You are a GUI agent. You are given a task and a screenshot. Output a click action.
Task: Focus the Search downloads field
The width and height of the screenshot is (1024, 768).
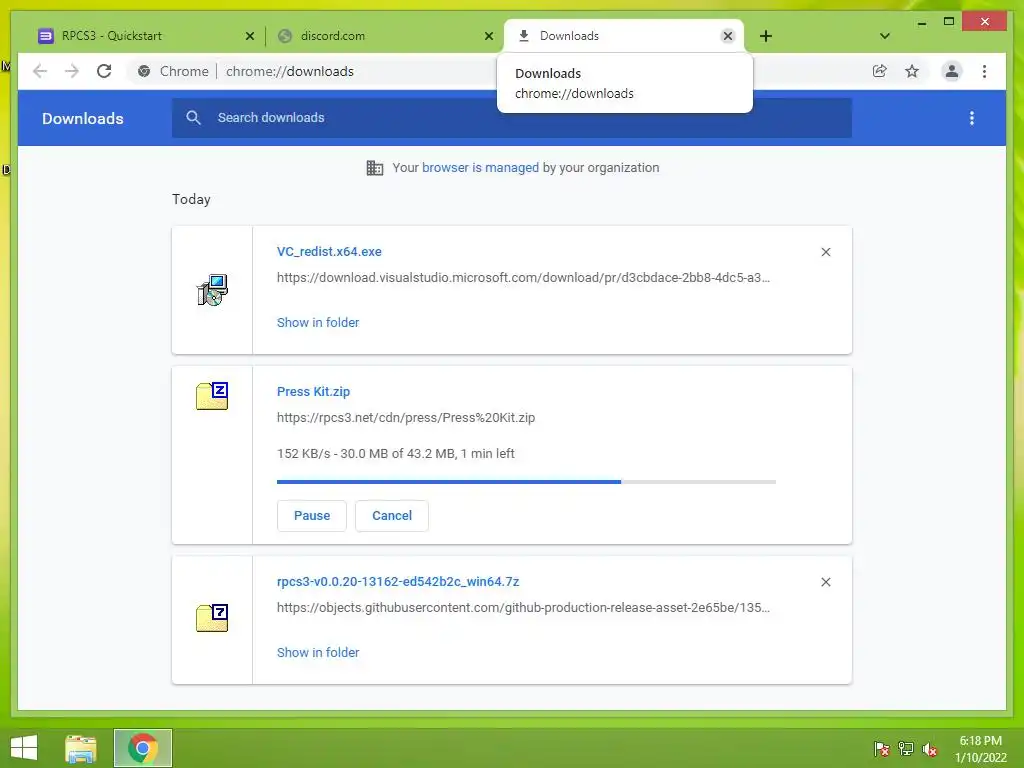[x=512, y=118]
